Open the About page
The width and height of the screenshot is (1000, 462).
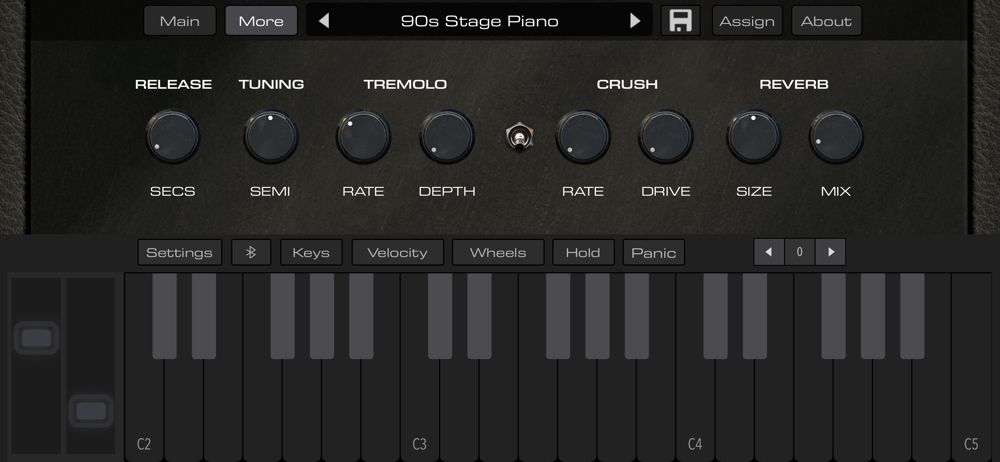pyautogui.click(x=826, y=20)
